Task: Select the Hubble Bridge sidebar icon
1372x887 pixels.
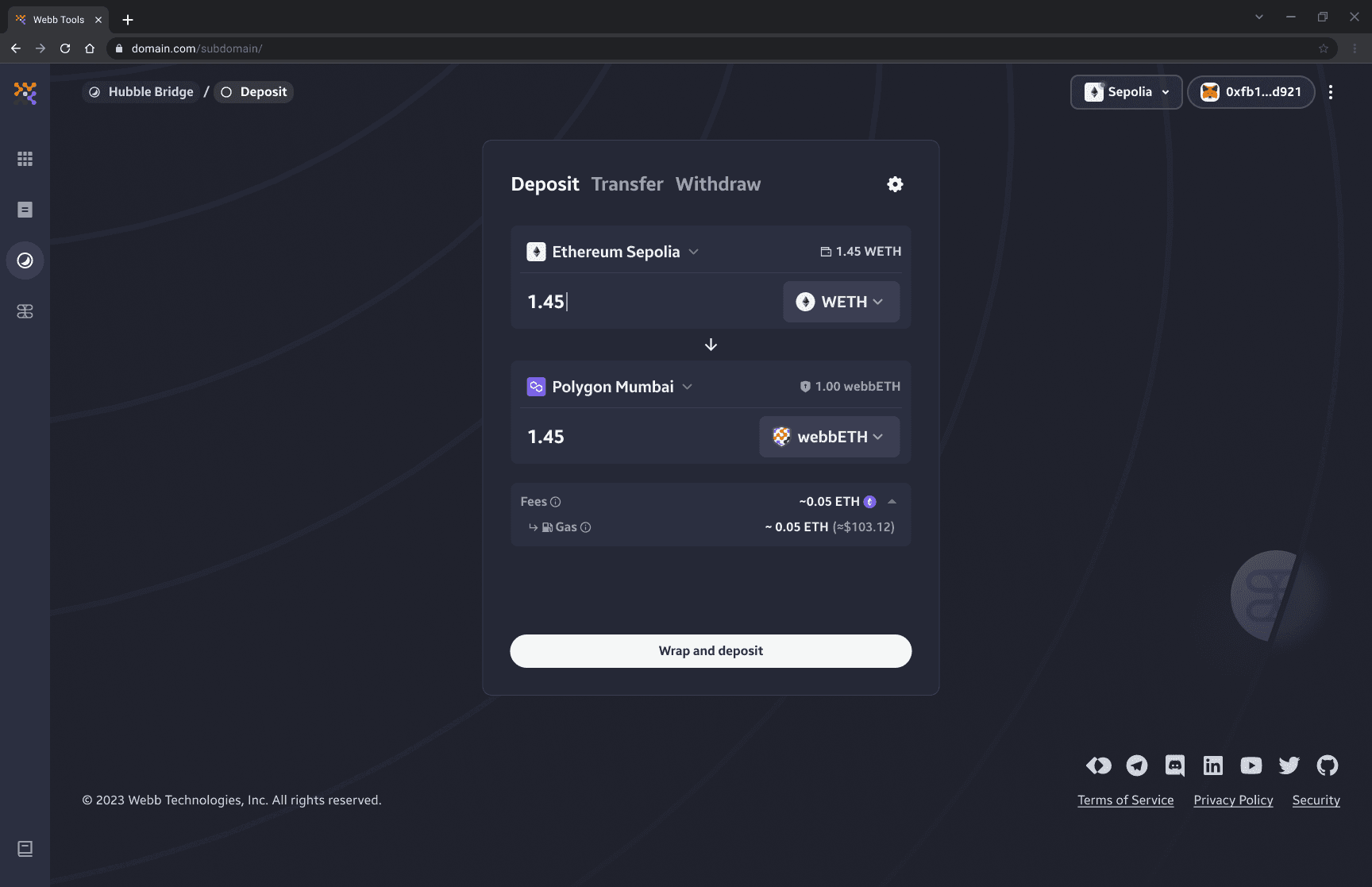Action: click(x=25, y=260)
